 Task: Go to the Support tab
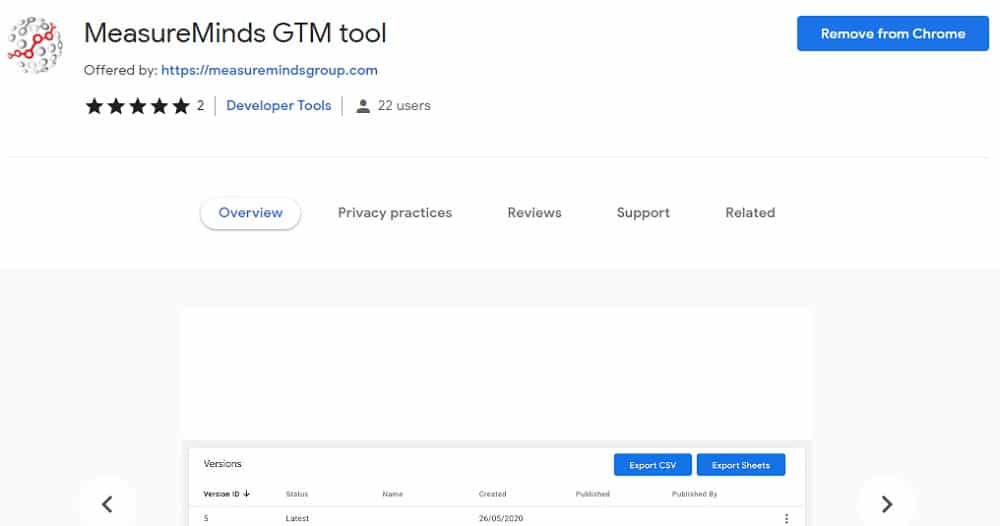[643, 213]
